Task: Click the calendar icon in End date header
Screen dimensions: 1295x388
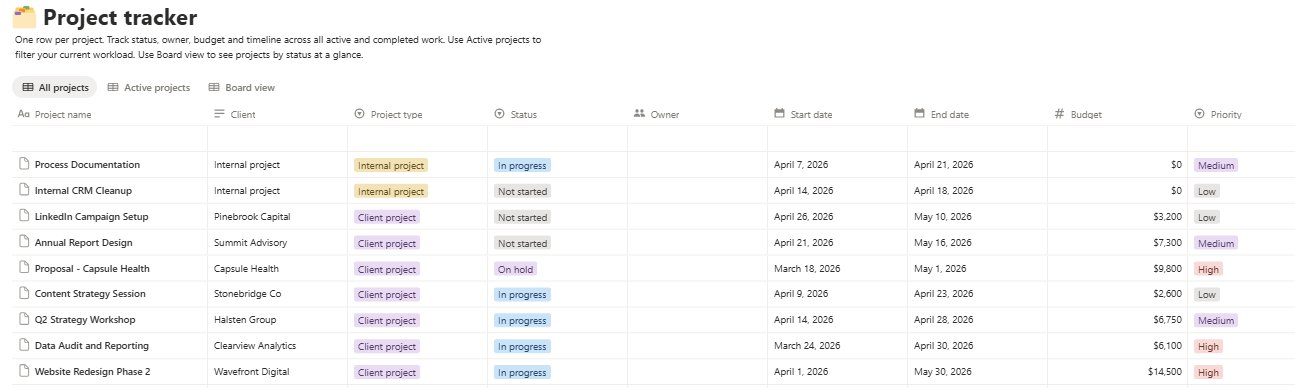Action: click(x=919, y=114)
